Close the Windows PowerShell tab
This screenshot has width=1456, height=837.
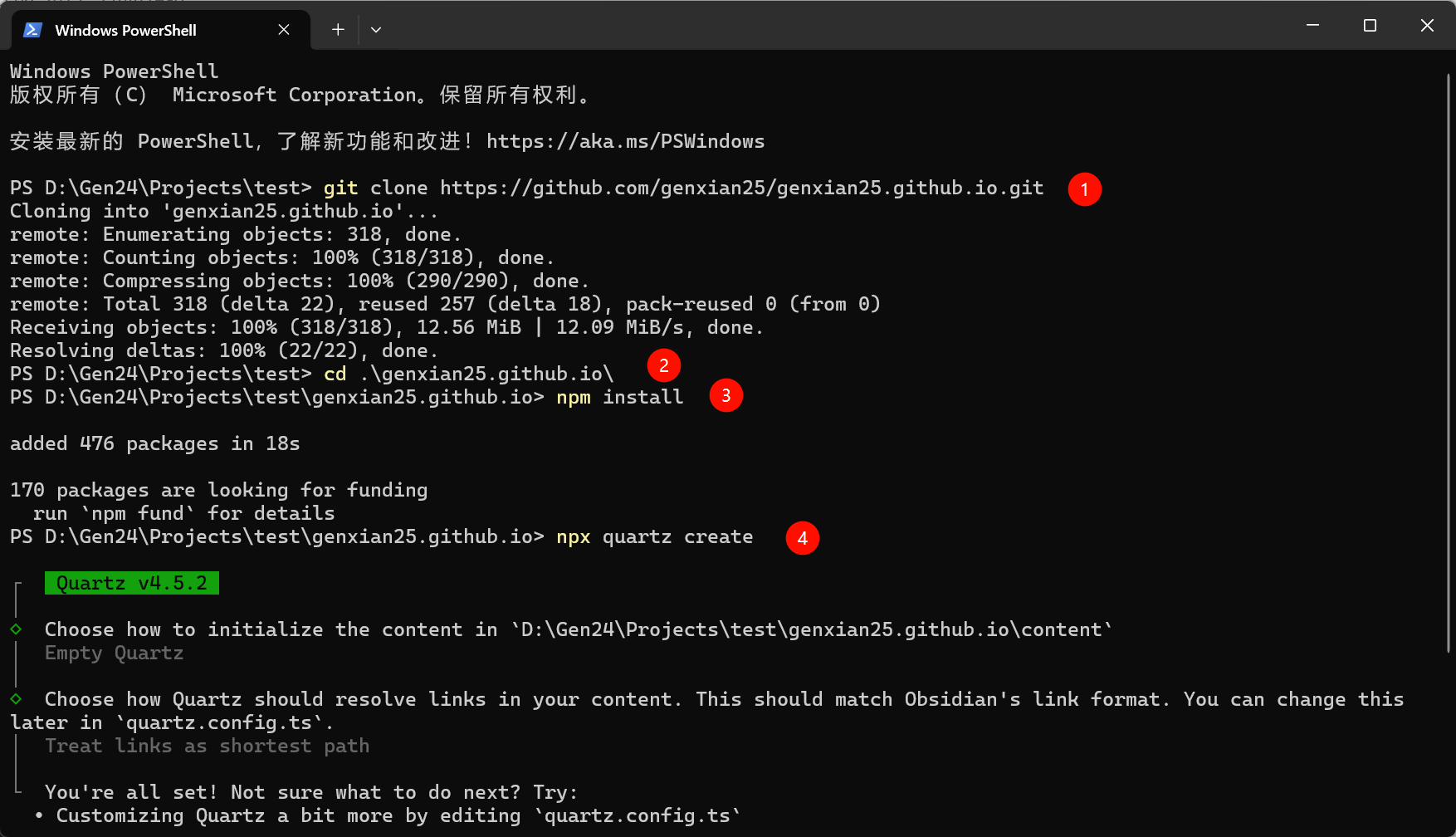284,30
